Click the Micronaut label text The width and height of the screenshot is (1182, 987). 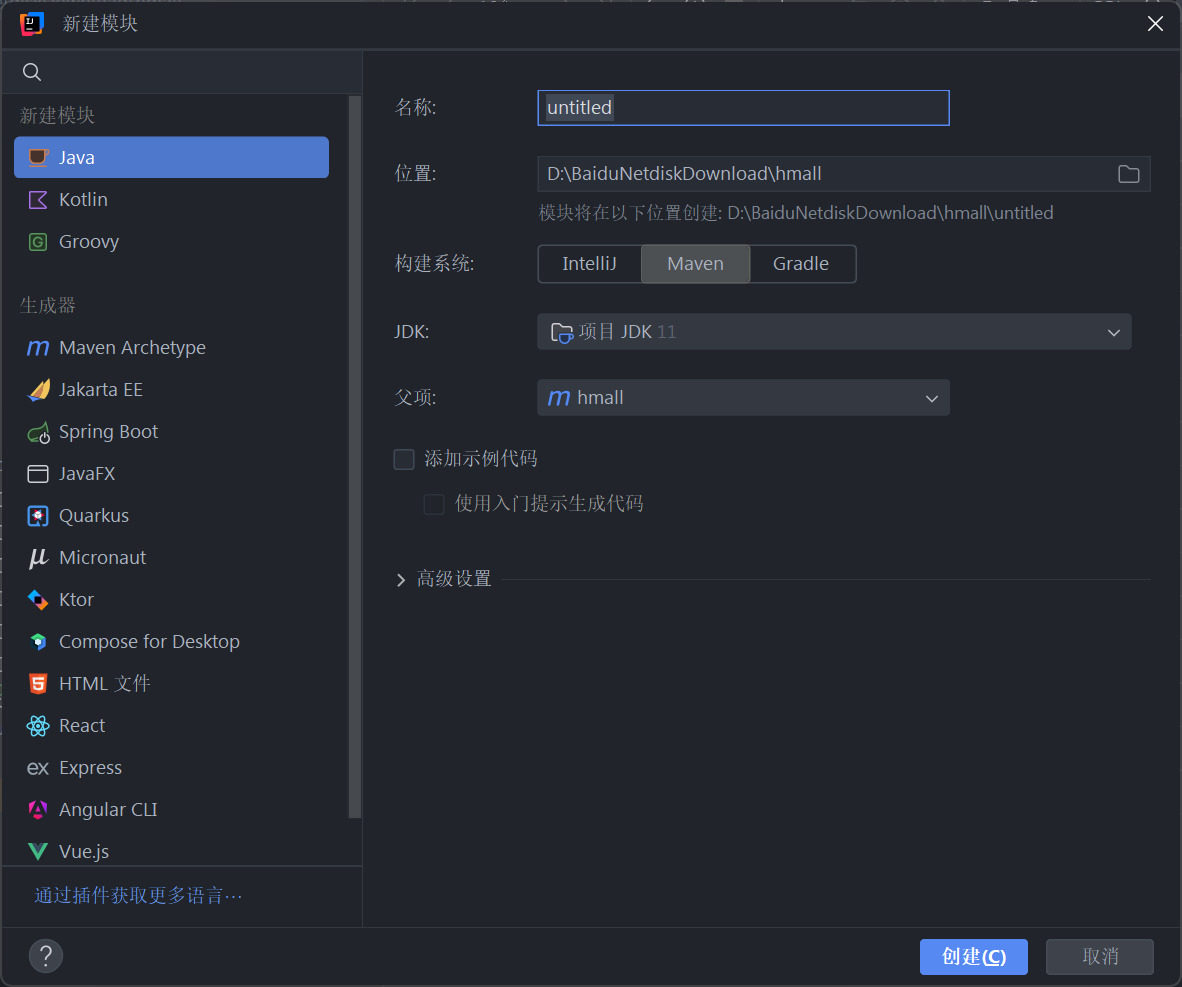pos(103,558)
